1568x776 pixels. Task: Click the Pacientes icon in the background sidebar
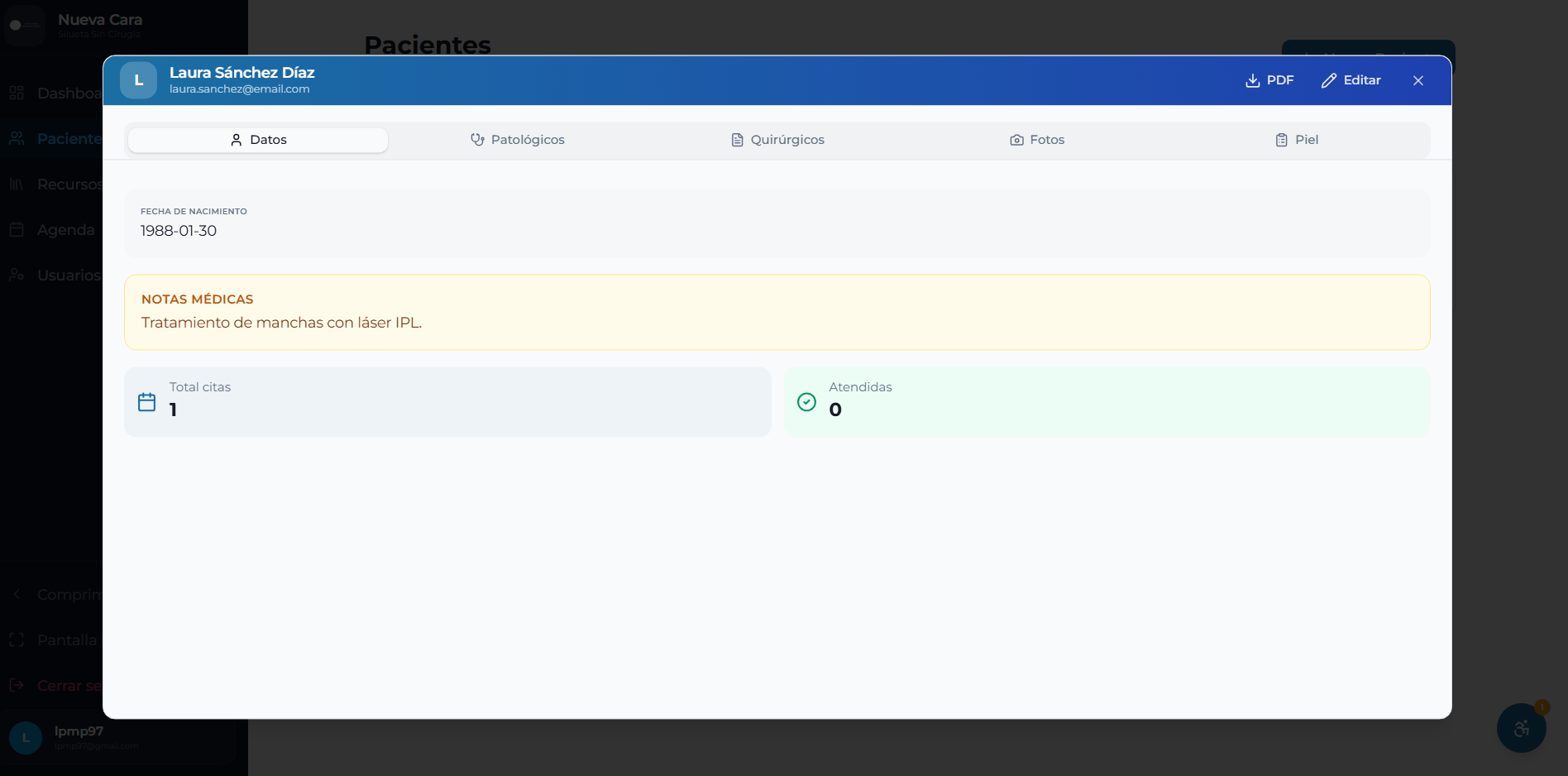pos(17,138)
